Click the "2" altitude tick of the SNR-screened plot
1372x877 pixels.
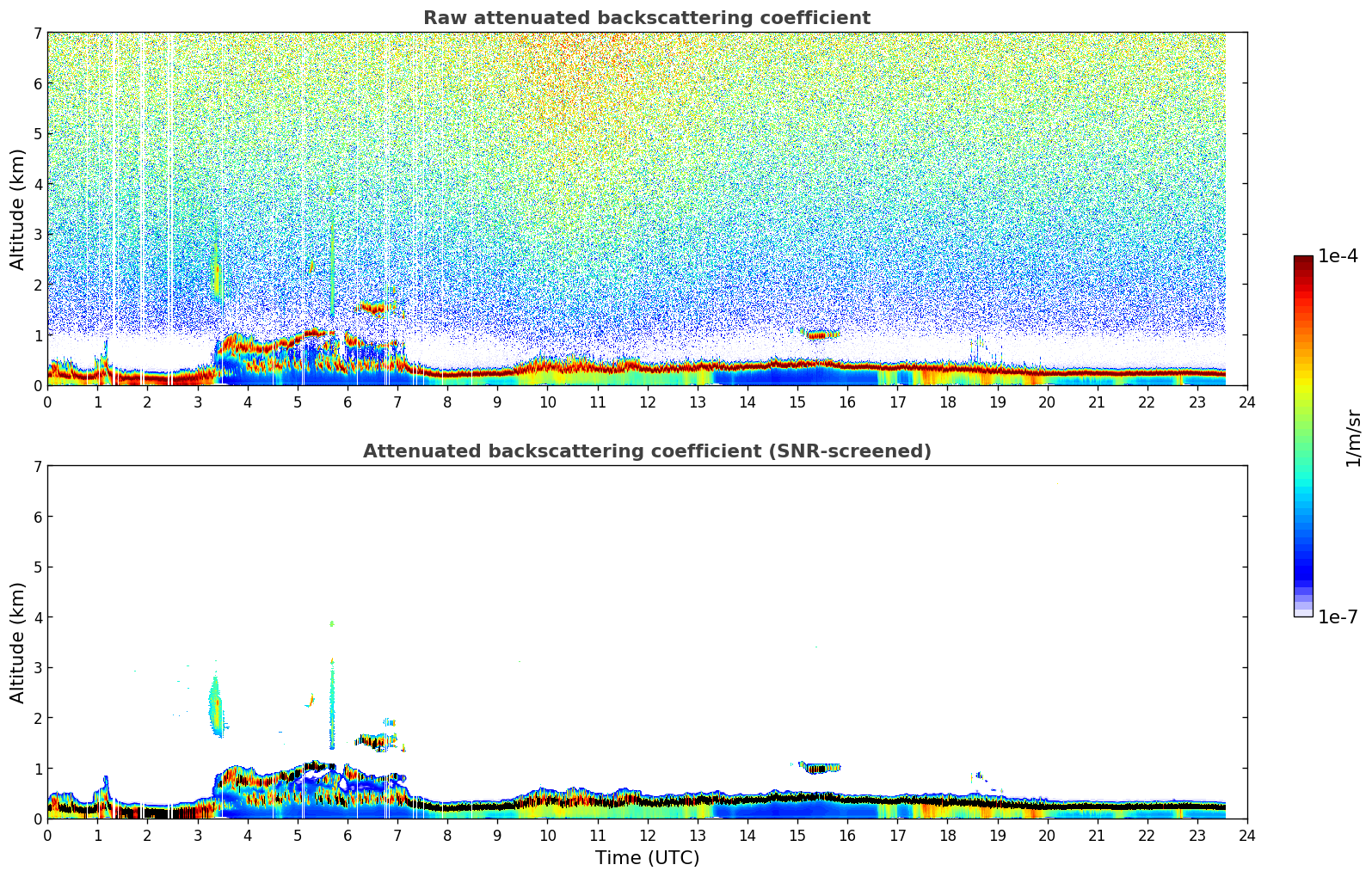point(37,718)
